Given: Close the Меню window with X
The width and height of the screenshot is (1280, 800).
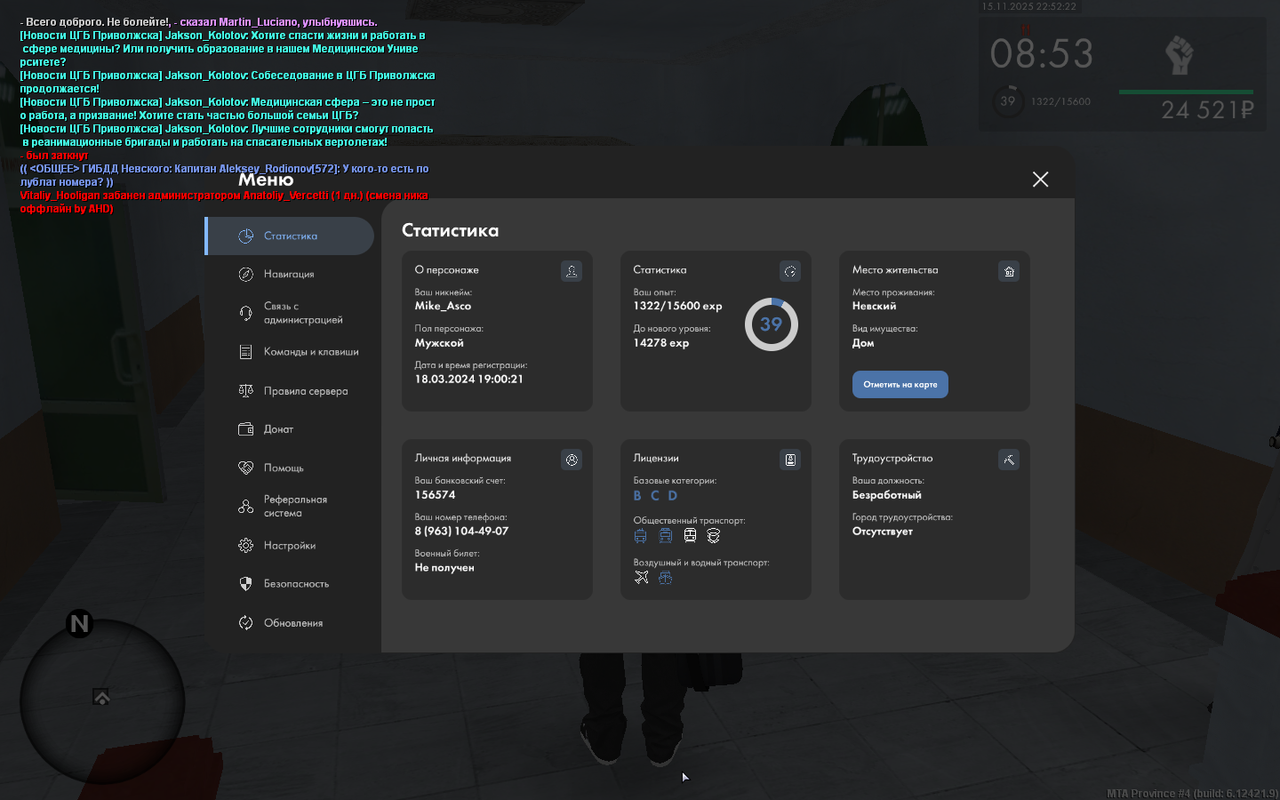Looking at the screenshot, I should point(1040,179).
